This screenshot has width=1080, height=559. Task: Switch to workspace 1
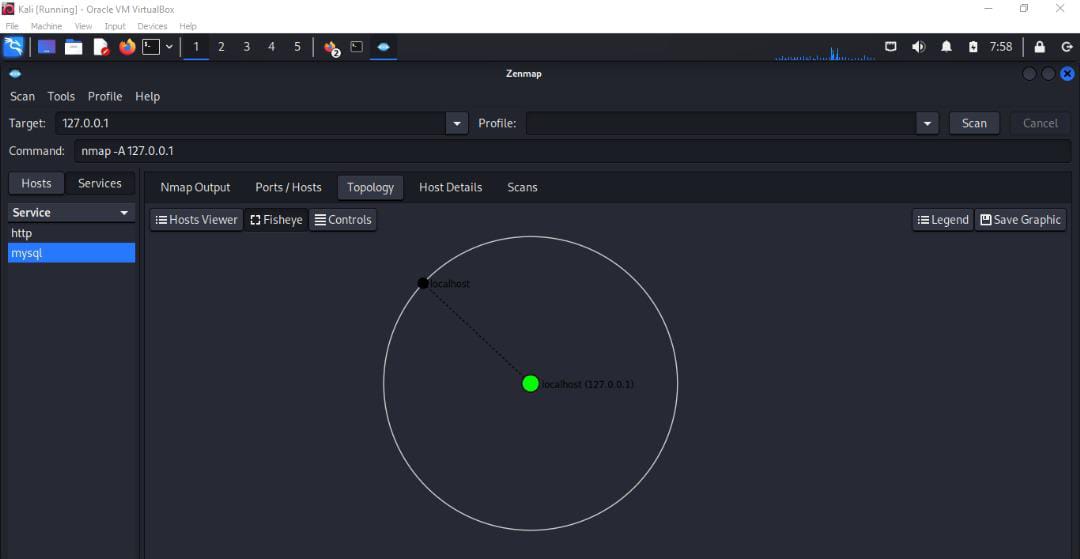(196, 47)
